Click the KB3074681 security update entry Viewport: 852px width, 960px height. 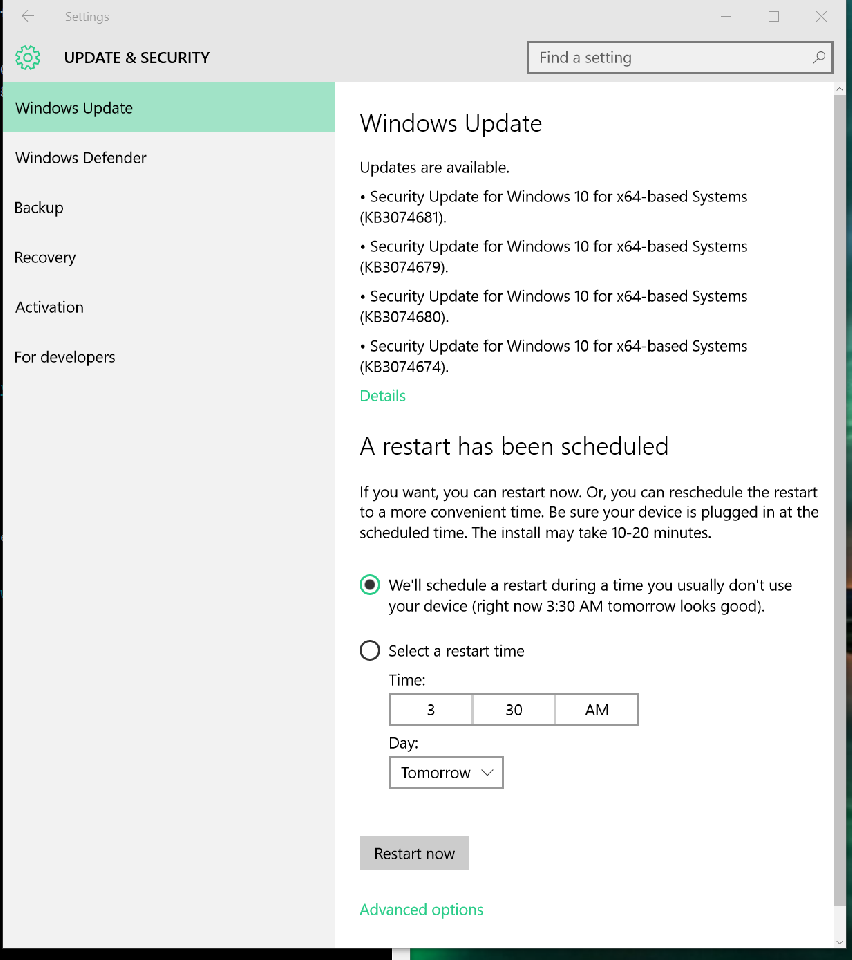point(553,207)
